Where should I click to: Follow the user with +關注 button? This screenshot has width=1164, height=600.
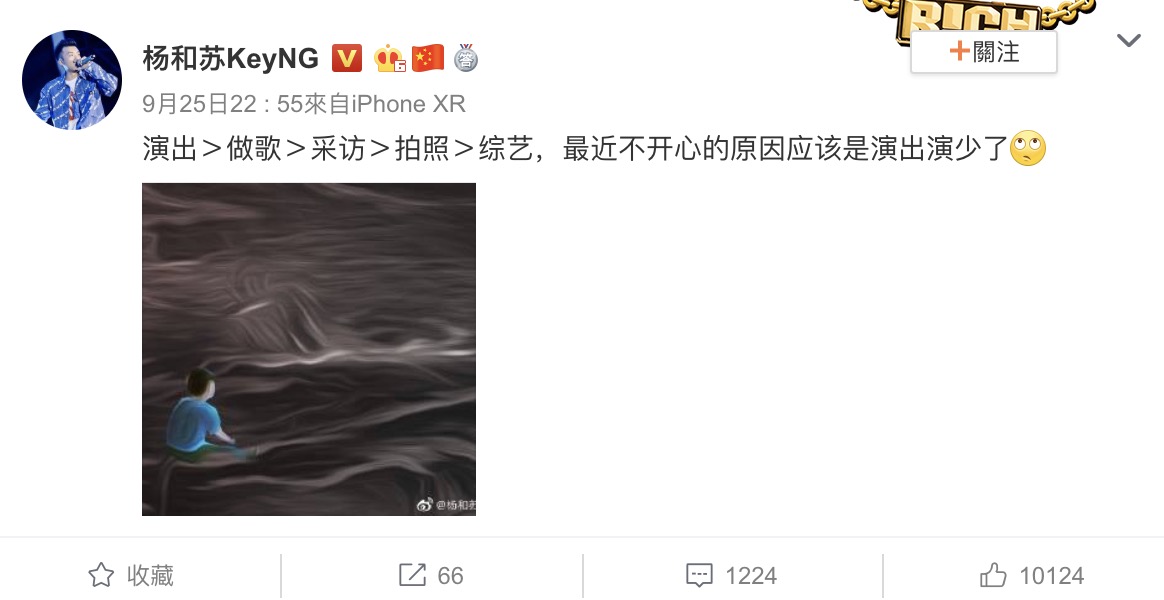(984, 52)
